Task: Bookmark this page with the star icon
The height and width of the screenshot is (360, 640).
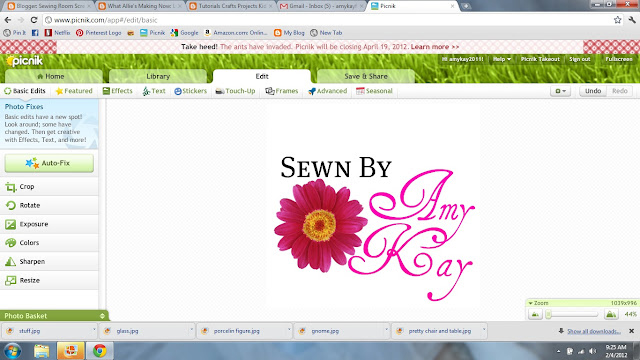Action: pos(618,20)
